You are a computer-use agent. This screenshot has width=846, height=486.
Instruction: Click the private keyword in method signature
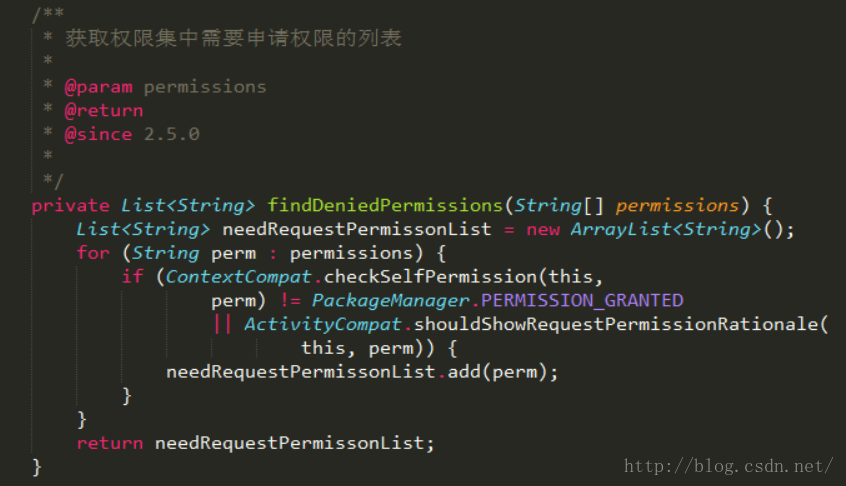click(70, 205)
